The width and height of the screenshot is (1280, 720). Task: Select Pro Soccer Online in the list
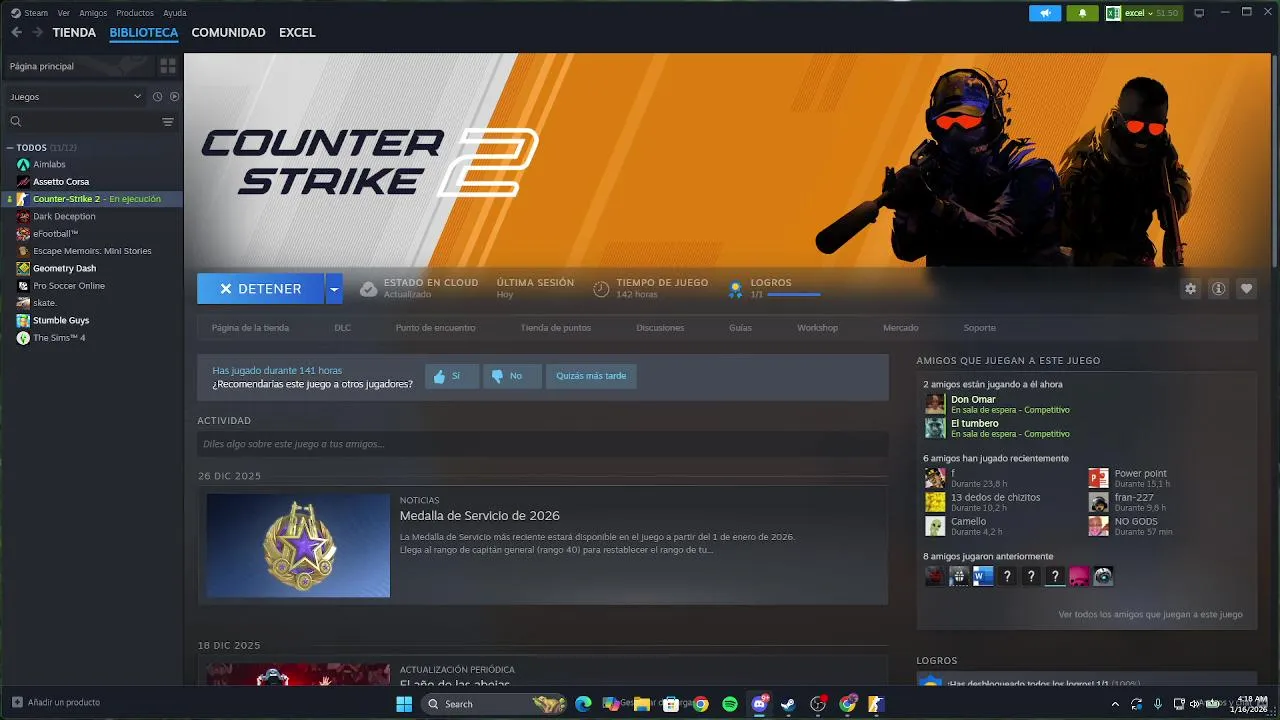coord(69,286)
